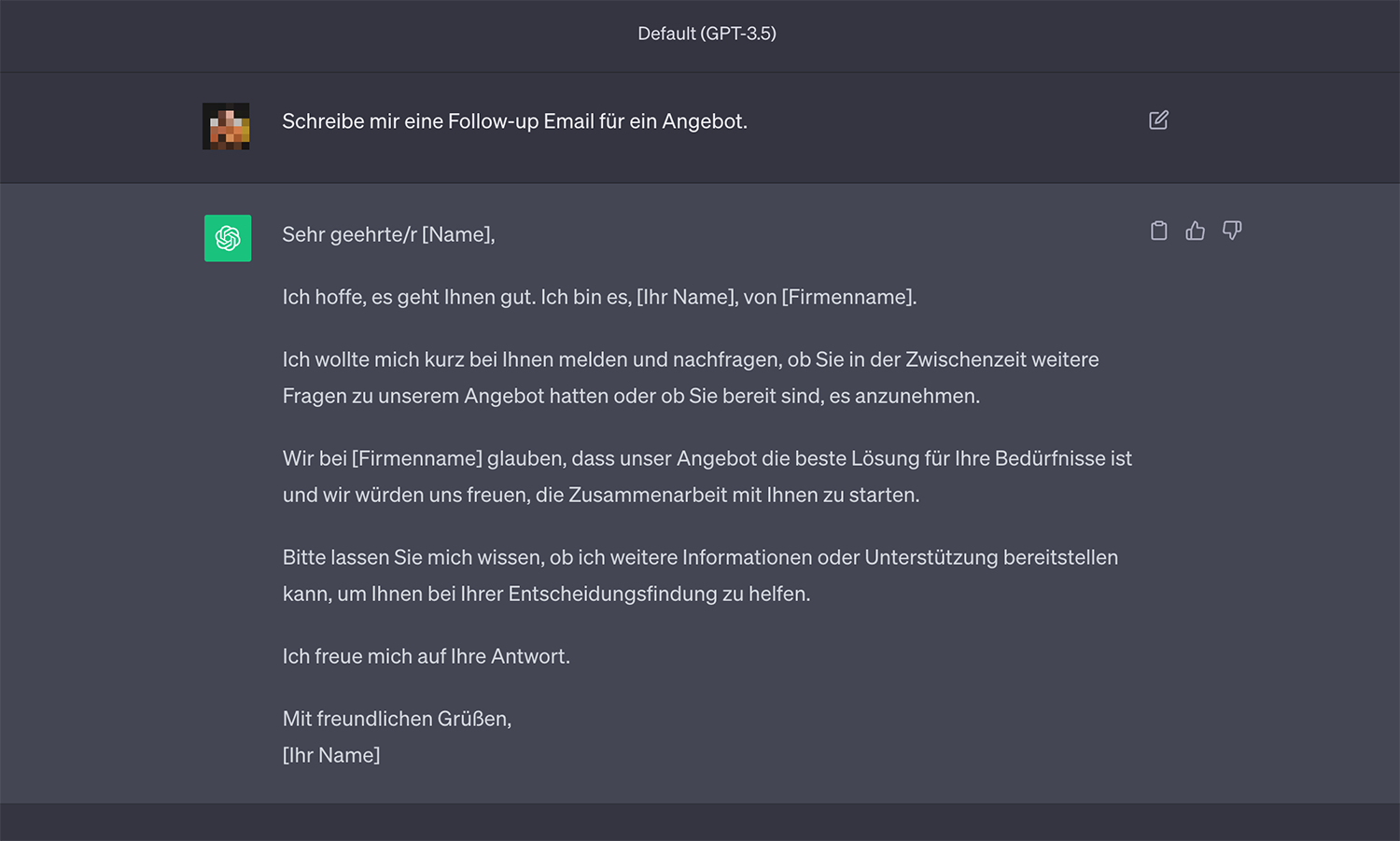Click the Default (GPT-3.5) model label

pyautogui.click(x=707, y=34)
